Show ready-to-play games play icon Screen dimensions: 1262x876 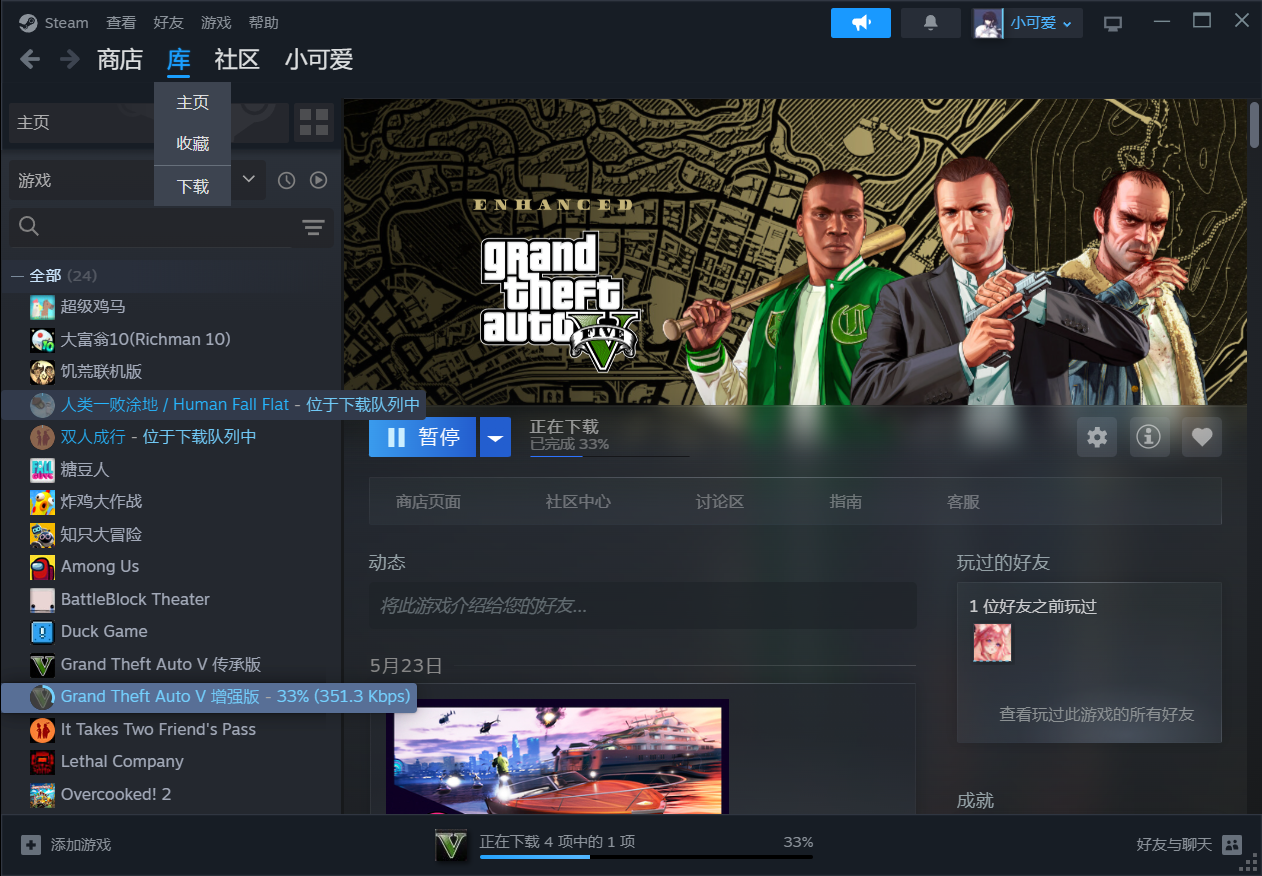(x=318, y=180)
